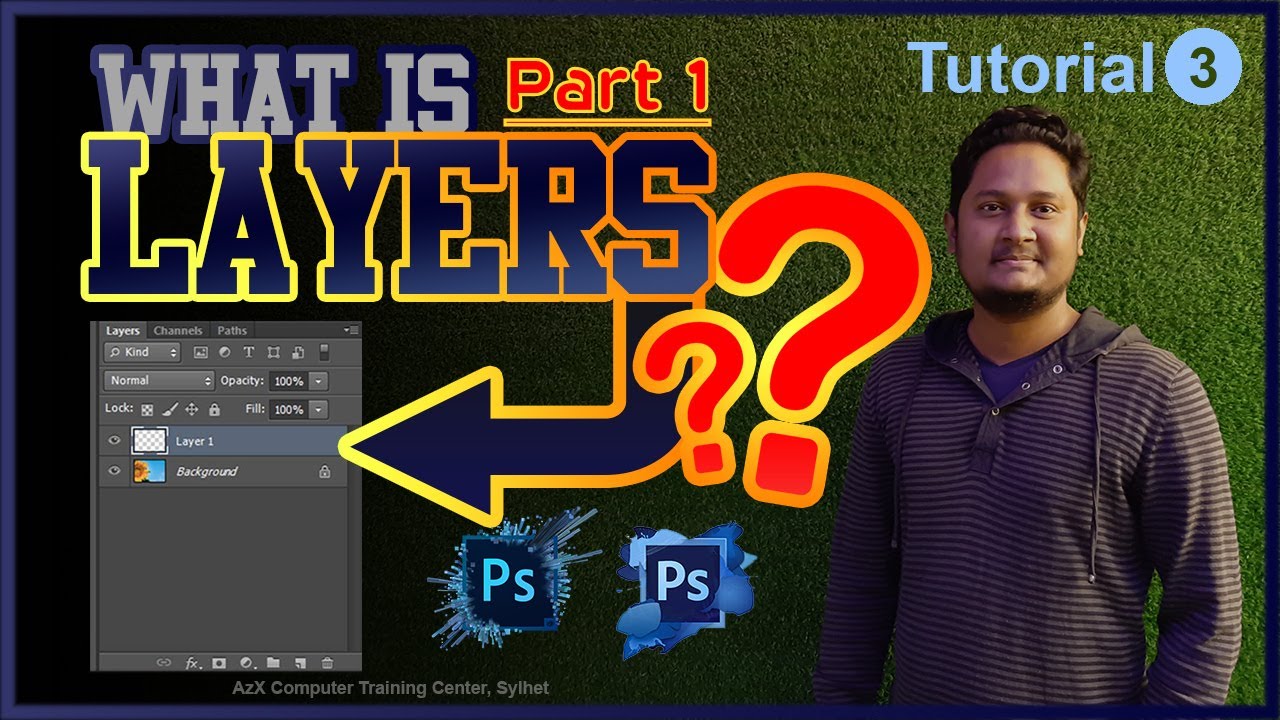Create a new layer
The width and height of the screenshot is (1280, 720).
pyautogui.click(x=299, y=662)
